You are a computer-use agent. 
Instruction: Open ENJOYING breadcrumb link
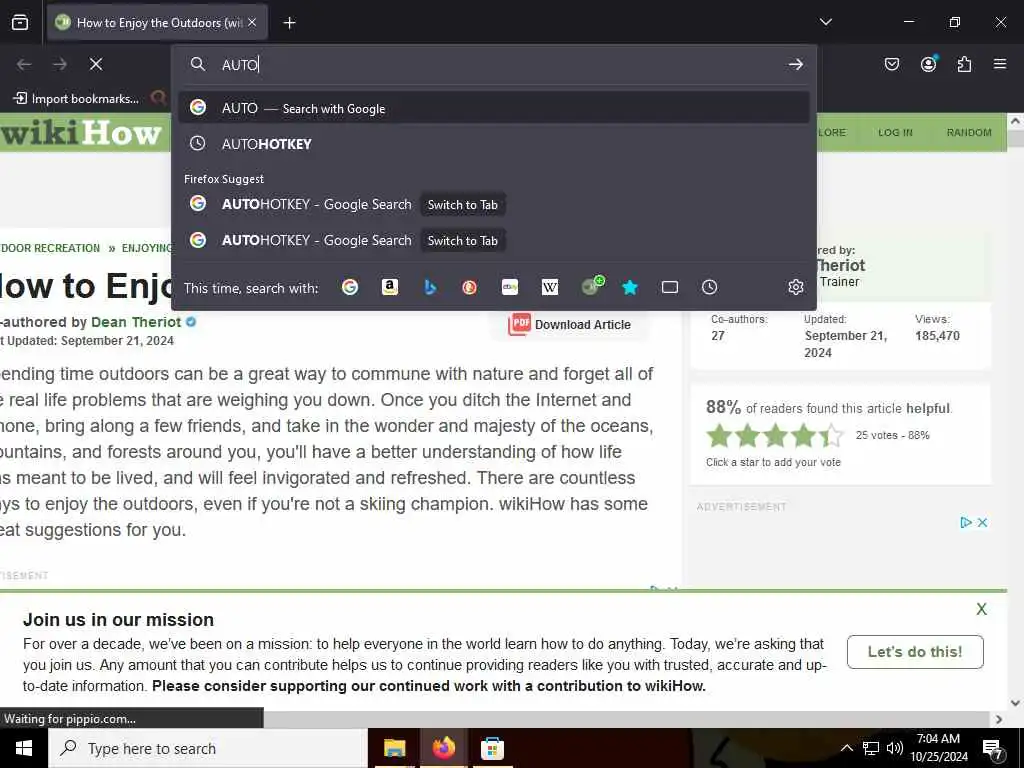click(x=147, y=248)
